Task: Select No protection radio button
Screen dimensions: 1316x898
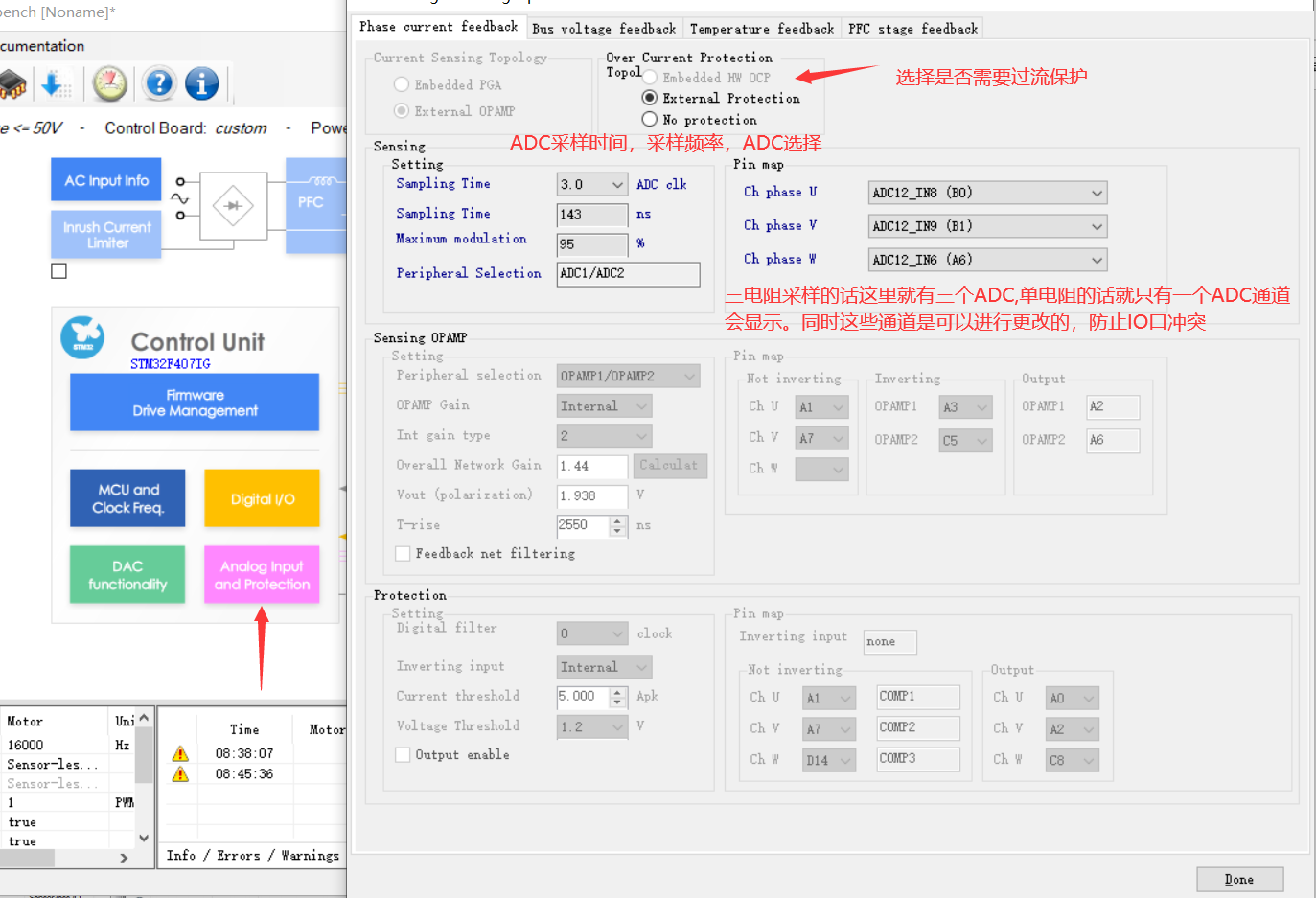Action: [x=650, y=119]
